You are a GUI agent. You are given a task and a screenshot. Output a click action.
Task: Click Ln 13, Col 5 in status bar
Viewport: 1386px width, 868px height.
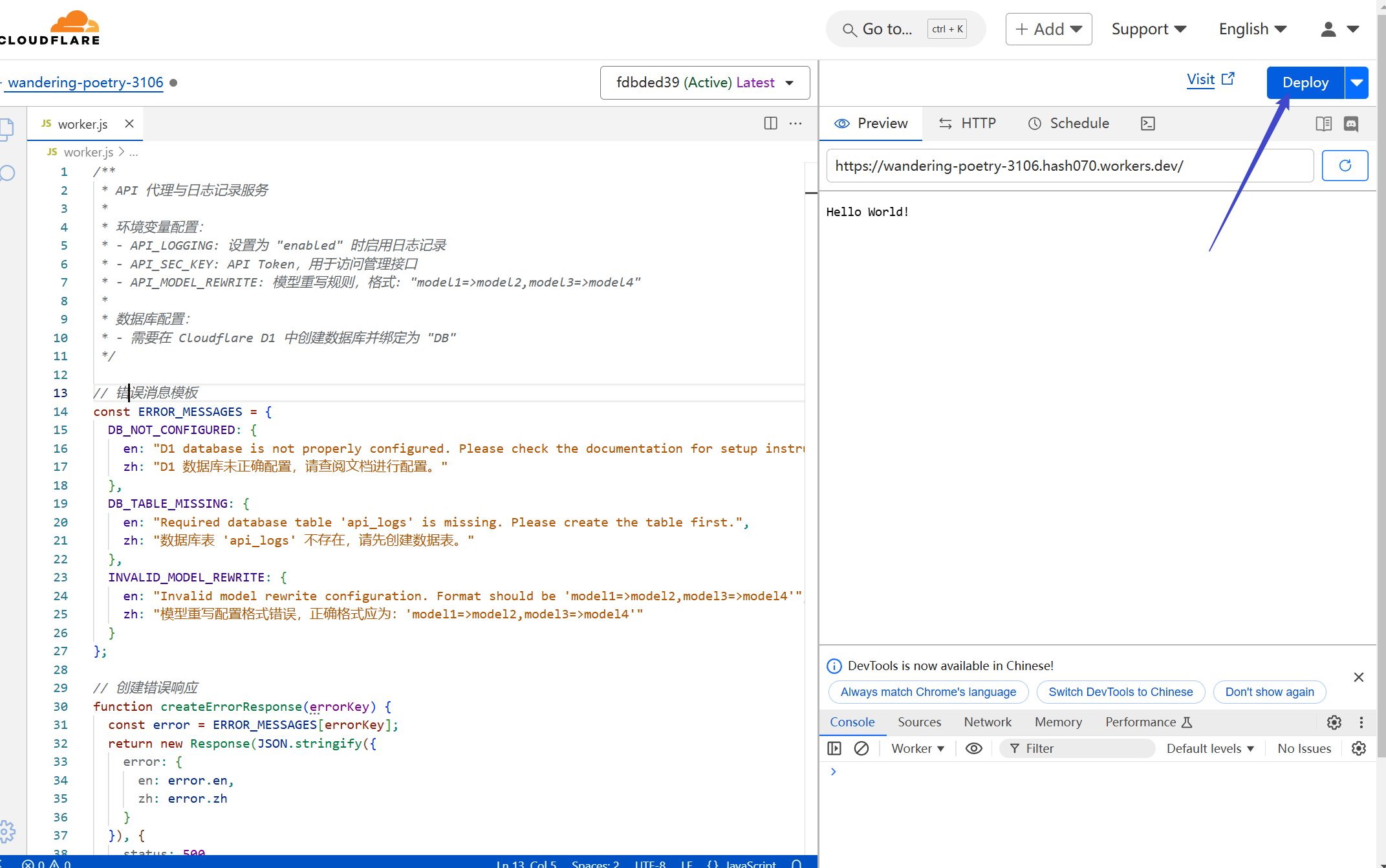click(x=526, y=863)
